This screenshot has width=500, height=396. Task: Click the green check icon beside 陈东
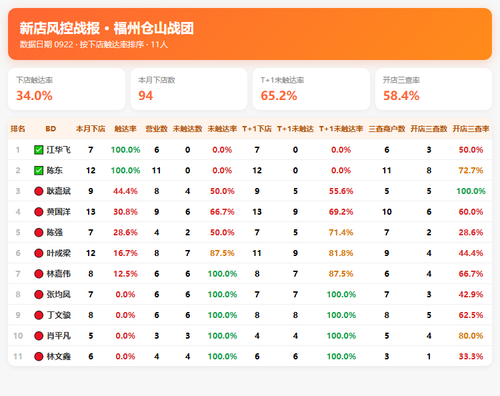coord(39,171)
